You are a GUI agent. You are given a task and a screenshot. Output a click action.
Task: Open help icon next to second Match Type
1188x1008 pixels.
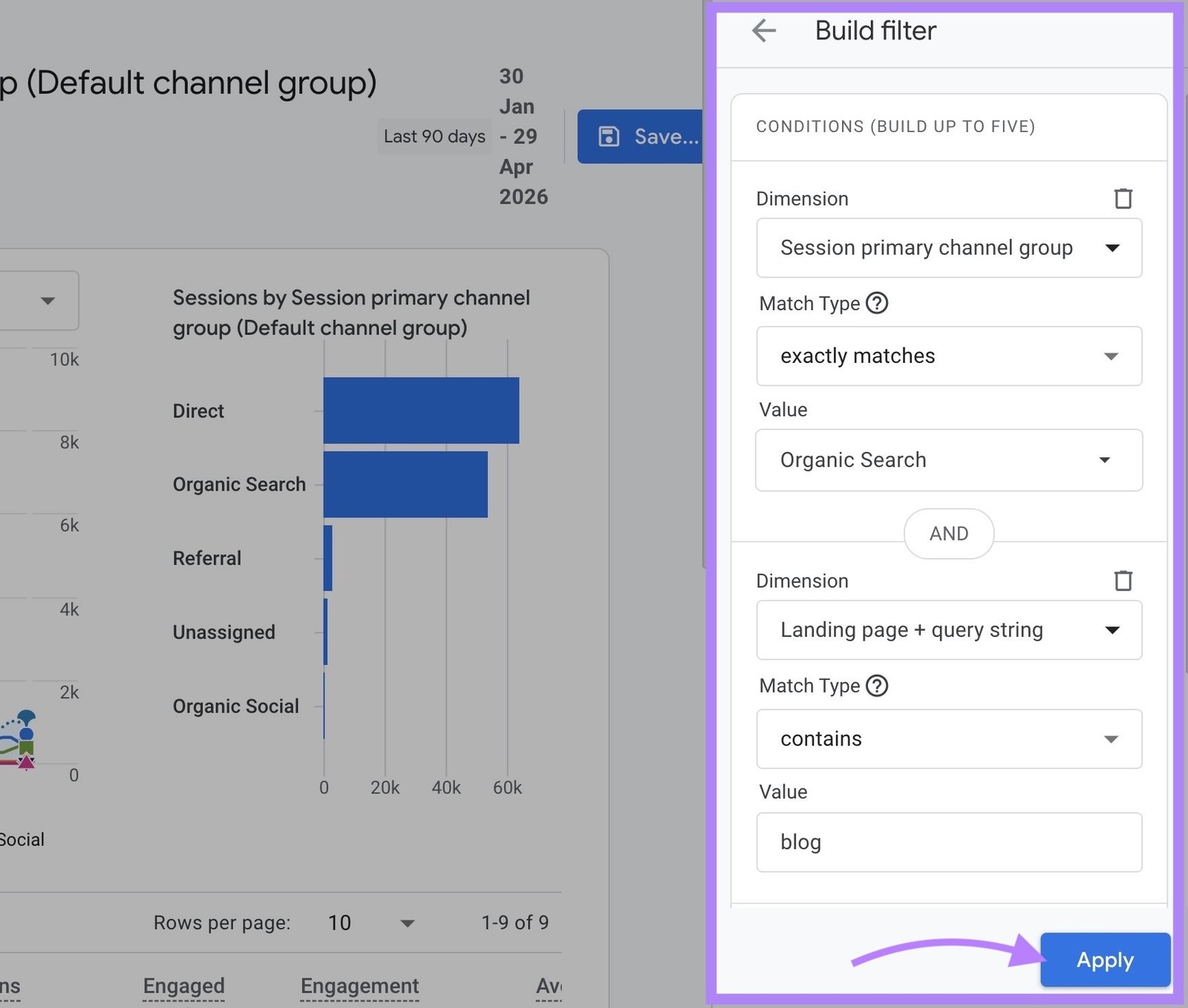pyautogui.click(x=877, y=685)
